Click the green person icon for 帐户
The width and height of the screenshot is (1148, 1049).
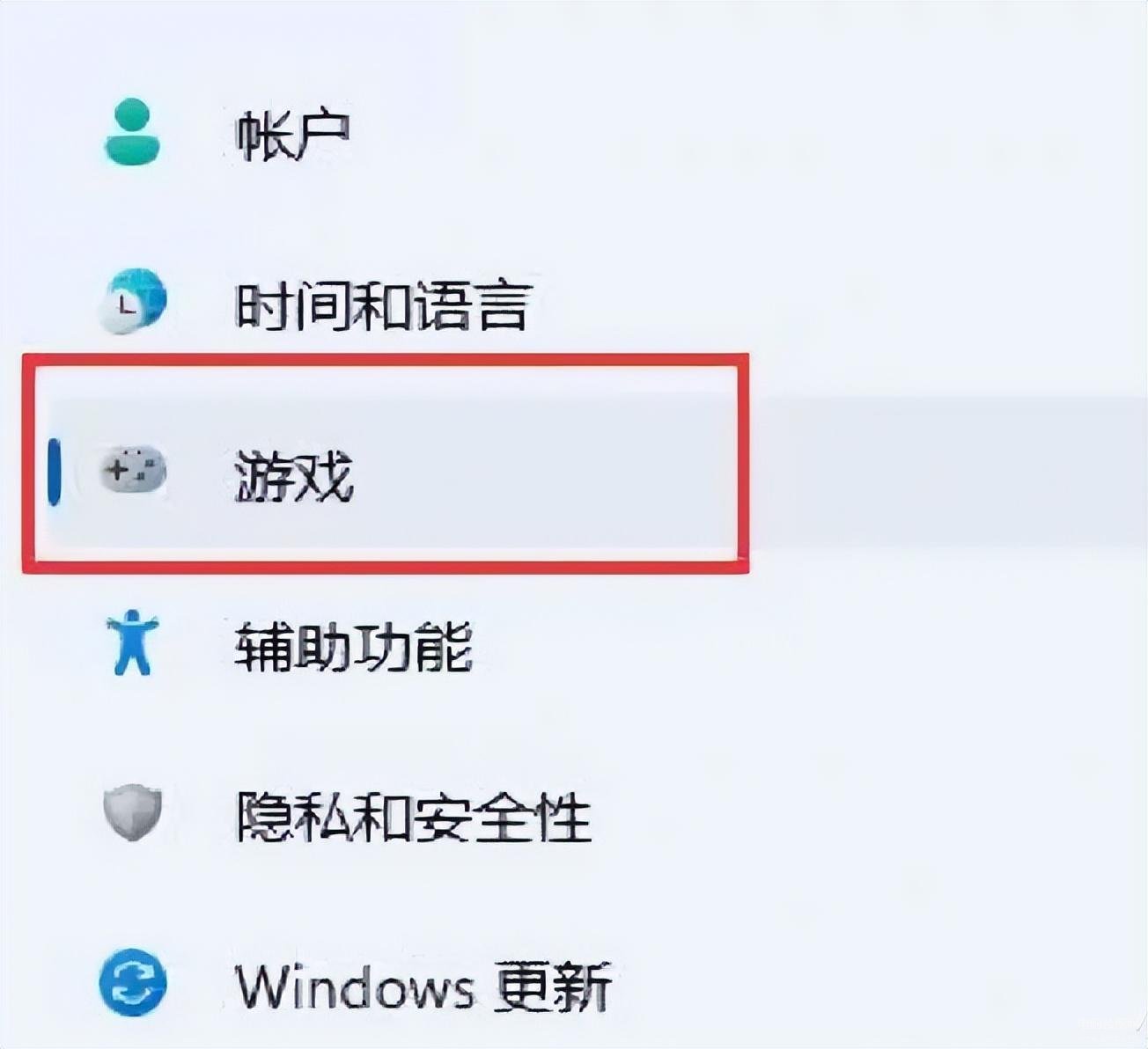132,132
